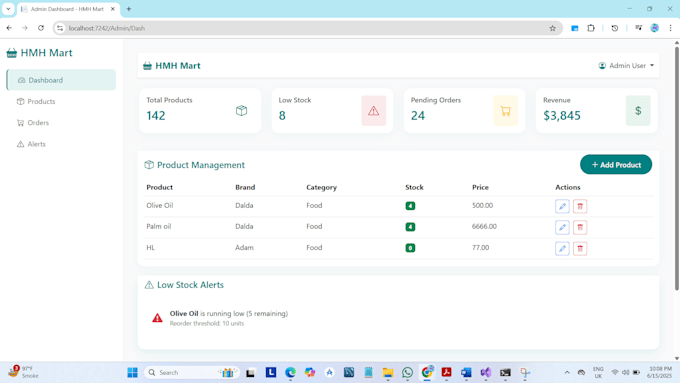Open Word from the taskbar
Viewport: 680px width, 383px height.
466,373
